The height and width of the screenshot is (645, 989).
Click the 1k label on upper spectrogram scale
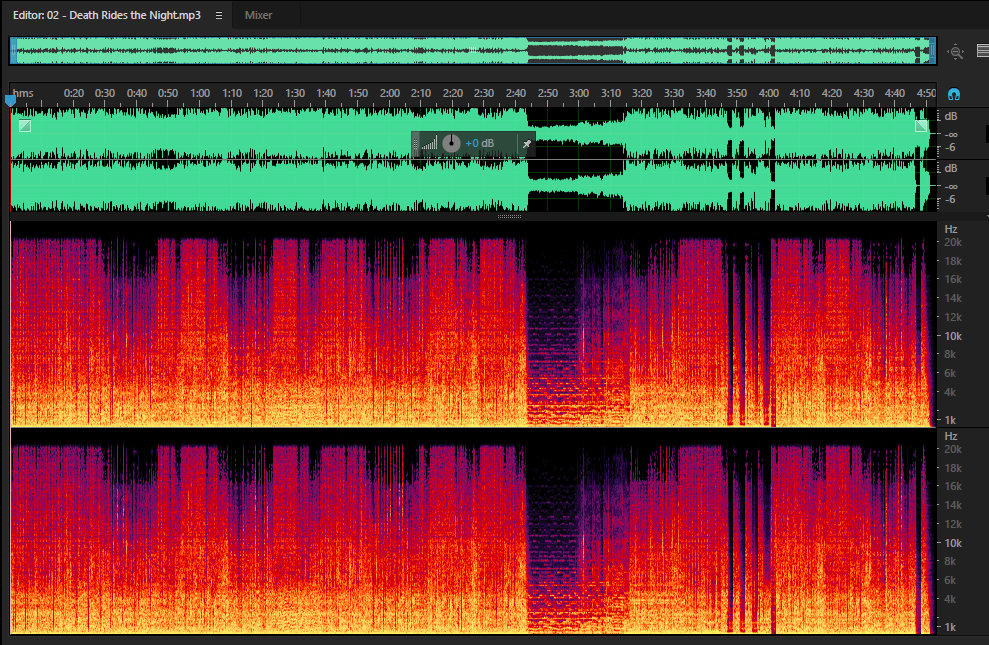pyautogui.click(x=950, y=420)
